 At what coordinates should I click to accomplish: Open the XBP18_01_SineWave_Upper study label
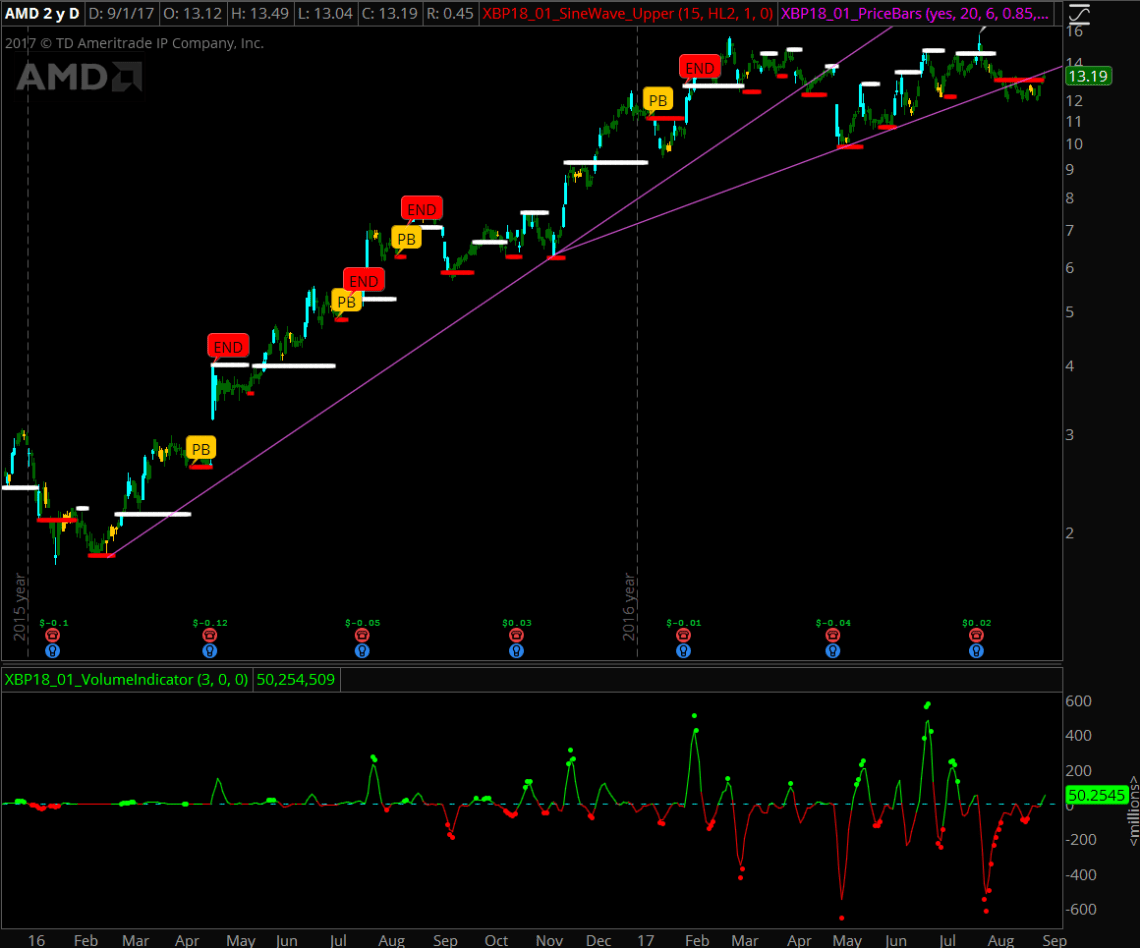(627, 14)
